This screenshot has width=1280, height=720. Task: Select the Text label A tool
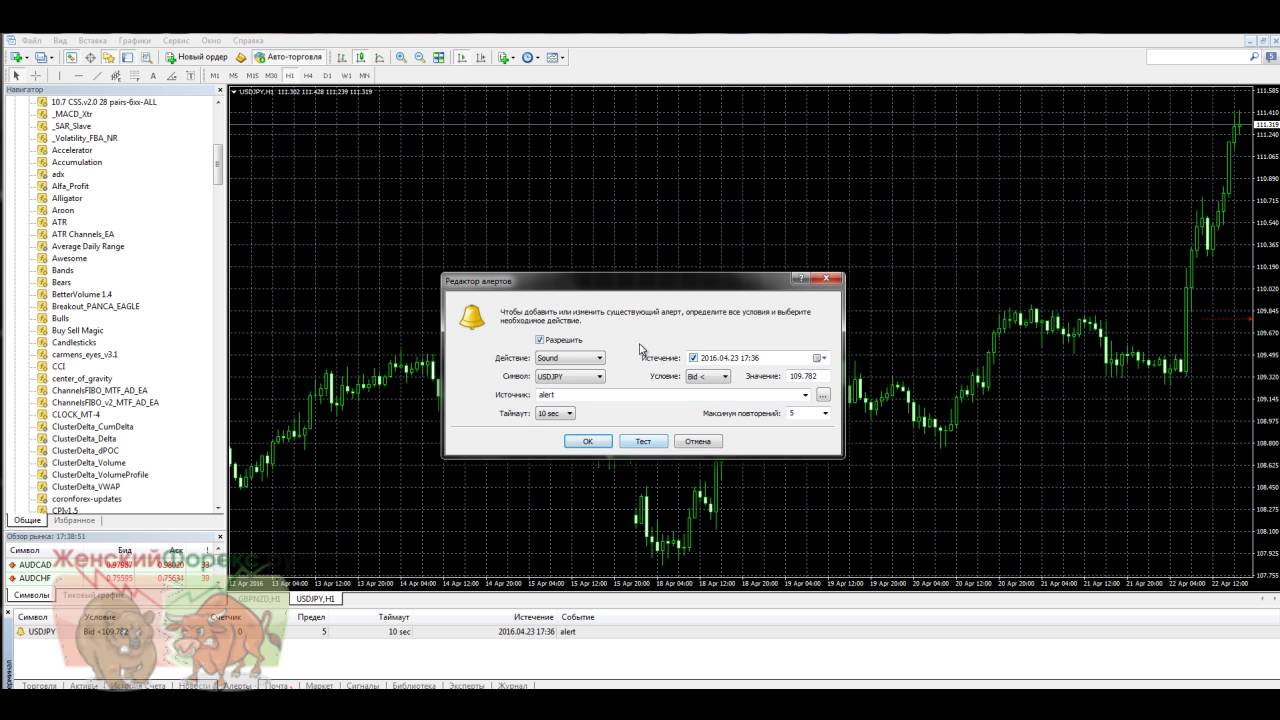coord(153,75)
